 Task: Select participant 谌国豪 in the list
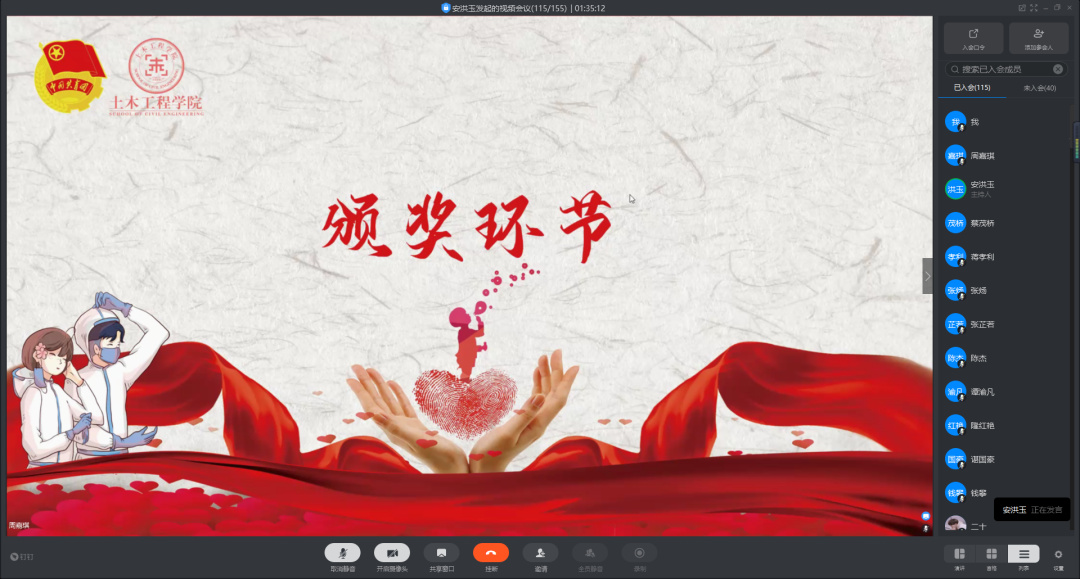click(x=1006, y=459)
